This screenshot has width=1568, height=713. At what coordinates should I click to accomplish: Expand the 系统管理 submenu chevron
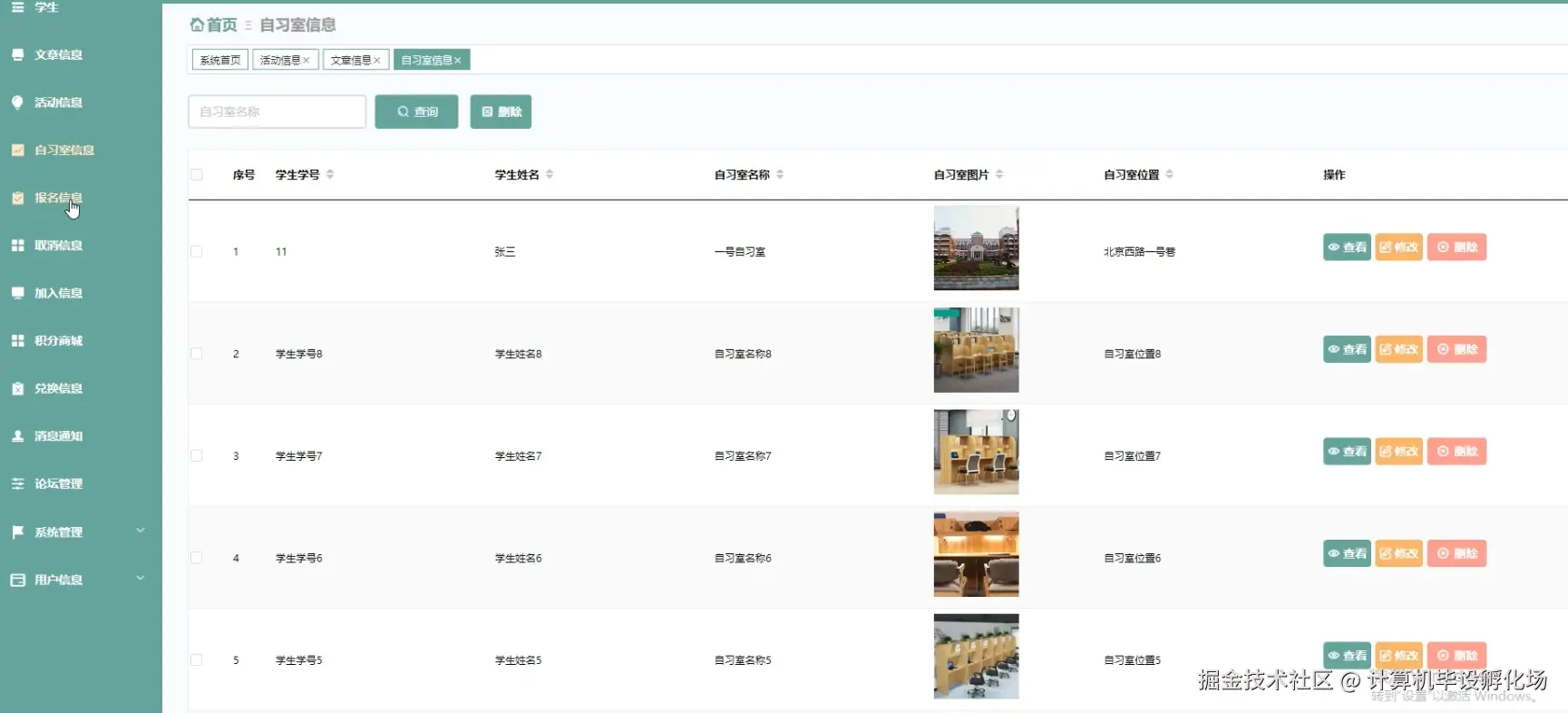(x=141, y=531)
